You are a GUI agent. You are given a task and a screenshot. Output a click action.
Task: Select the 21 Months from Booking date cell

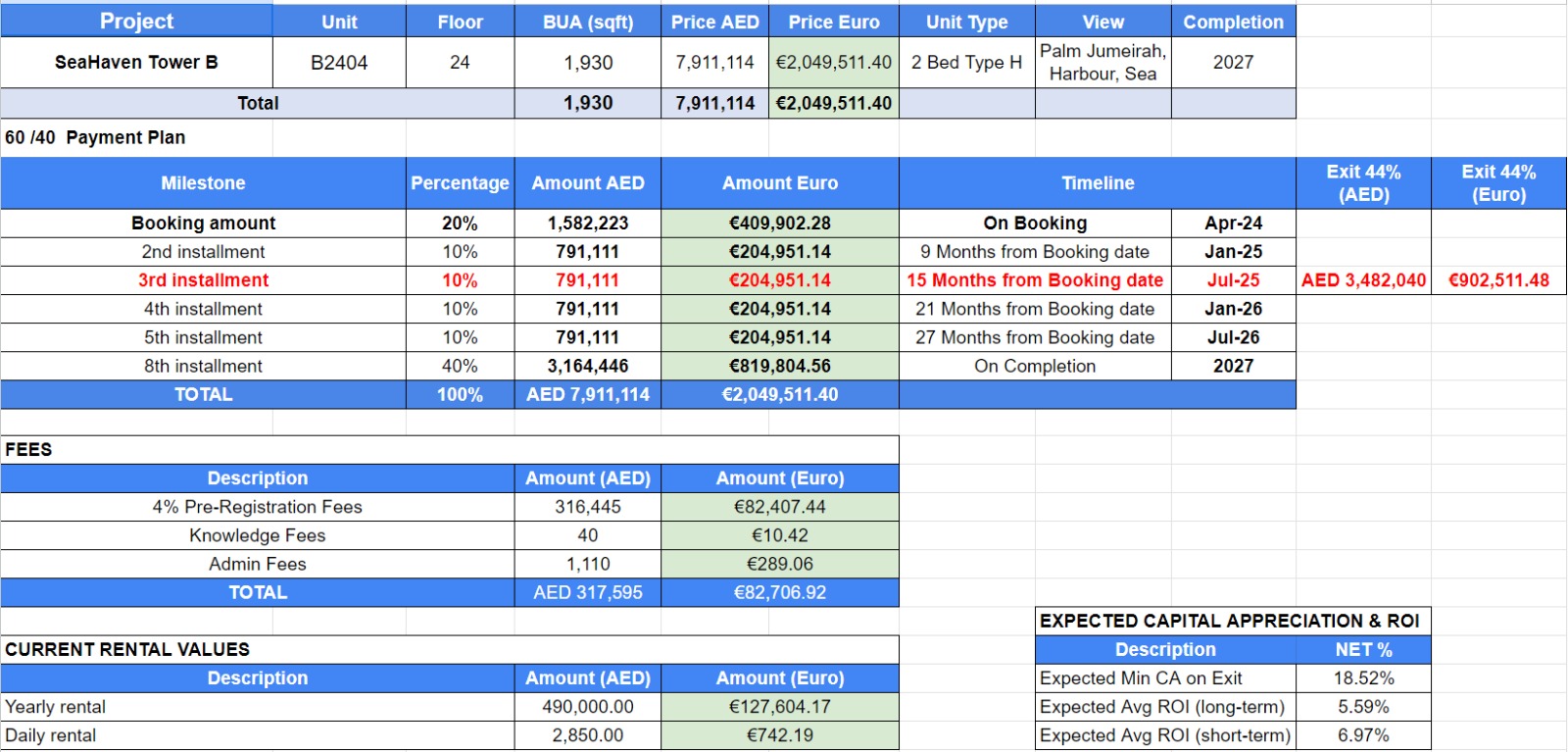pyautogui.click(x=1035, y=309)
